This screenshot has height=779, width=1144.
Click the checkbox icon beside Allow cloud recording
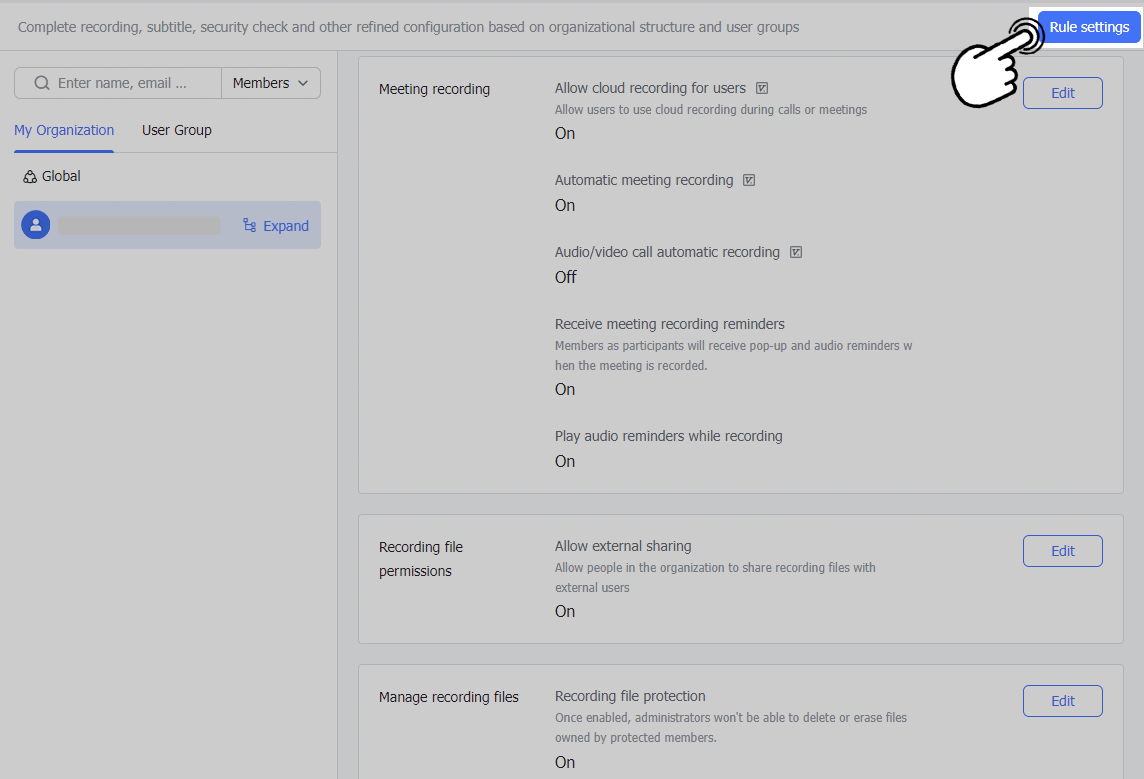762,88
